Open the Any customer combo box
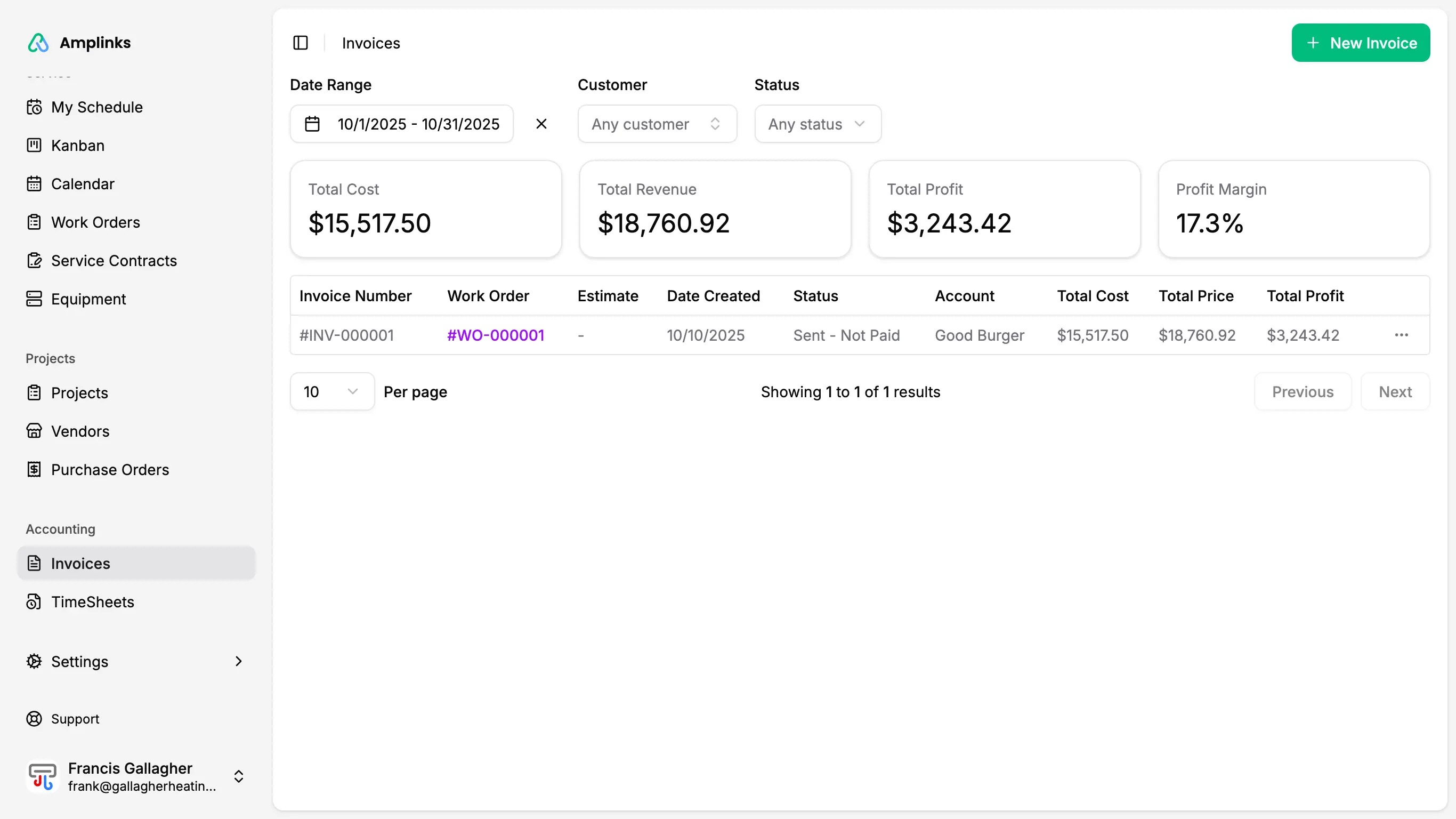Image resolution: width=1456 pixels, height=819 pixels. (x=657, y=124)
